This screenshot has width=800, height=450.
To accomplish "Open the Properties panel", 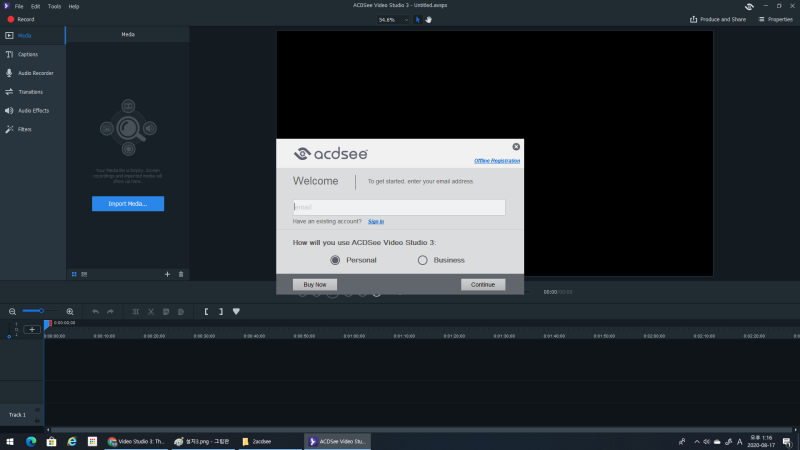I will point(776,19).
